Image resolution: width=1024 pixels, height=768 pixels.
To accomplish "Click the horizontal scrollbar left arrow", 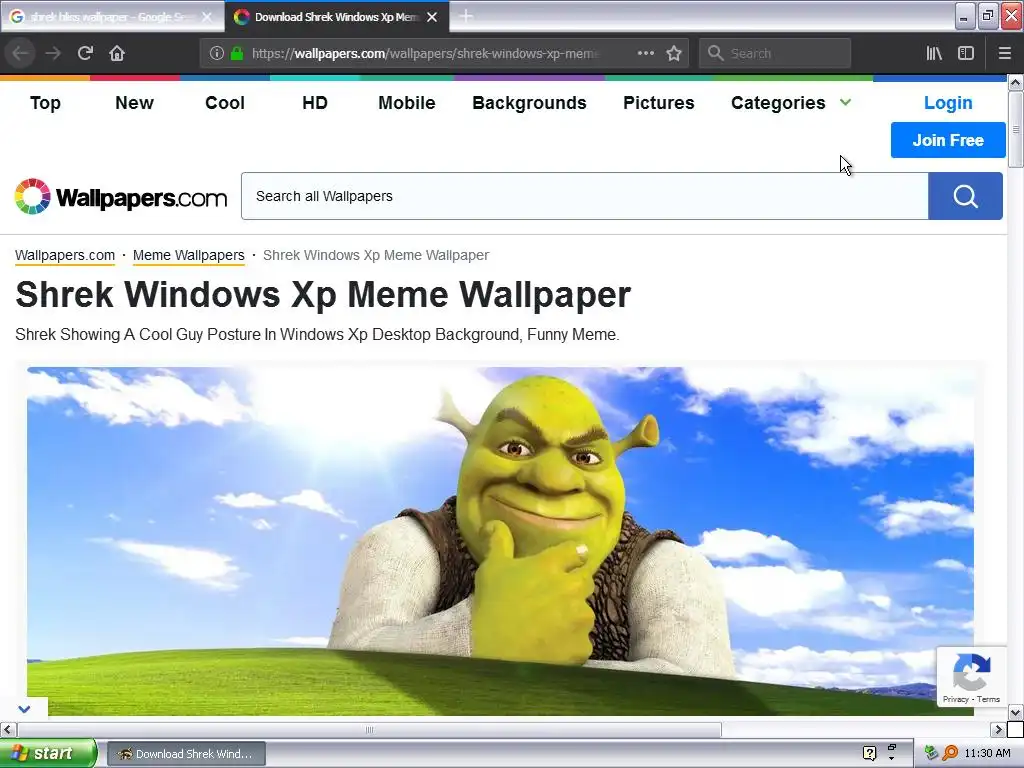I will pos(8,729).
